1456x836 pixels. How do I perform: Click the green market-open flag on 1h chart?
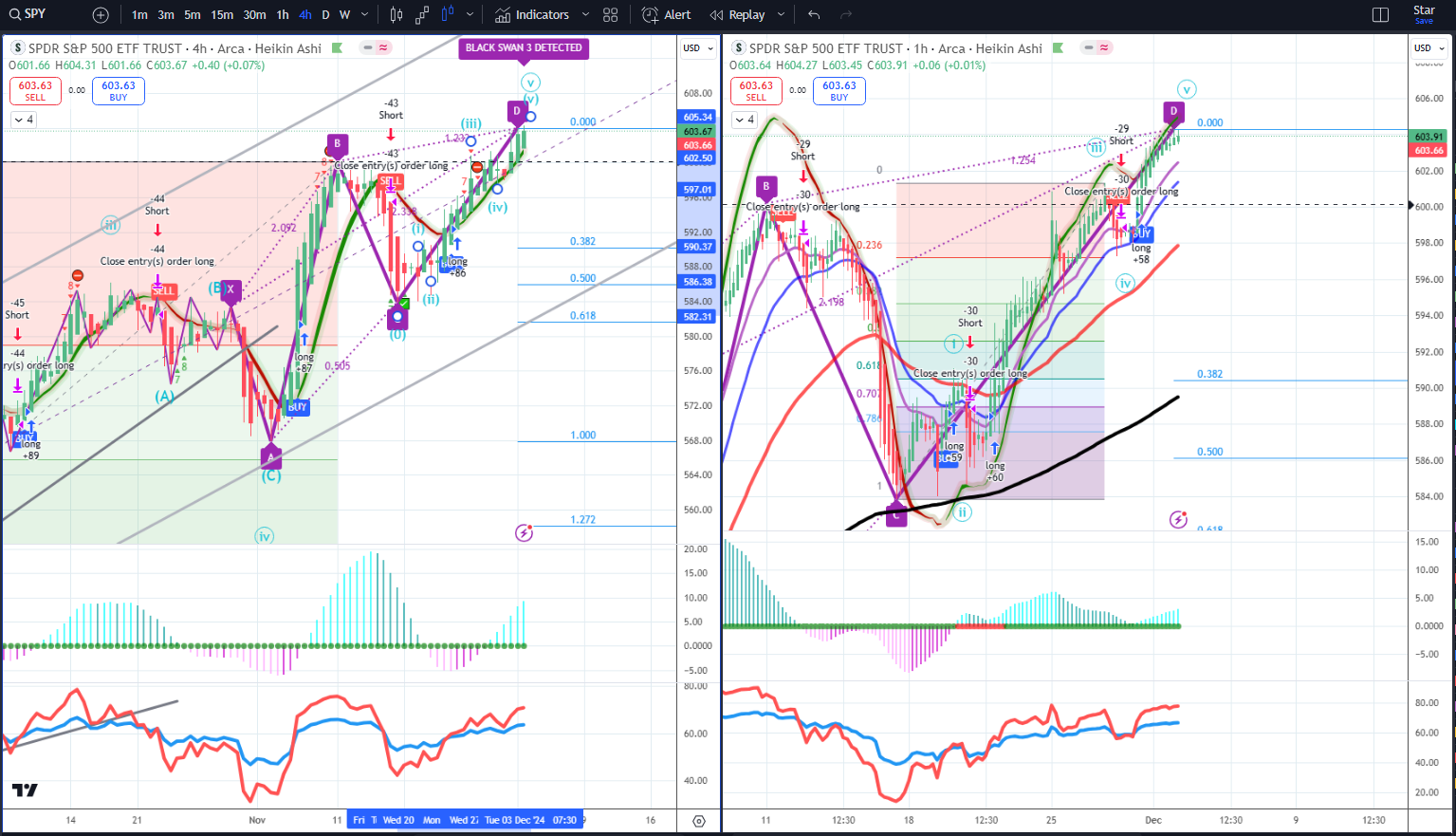pos(1058,48)
